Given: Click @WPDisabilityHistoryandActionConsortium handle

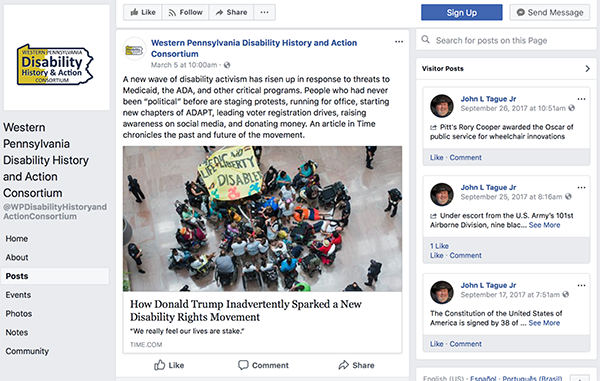Looking at the screenshot, I should [x=55, y=212].
